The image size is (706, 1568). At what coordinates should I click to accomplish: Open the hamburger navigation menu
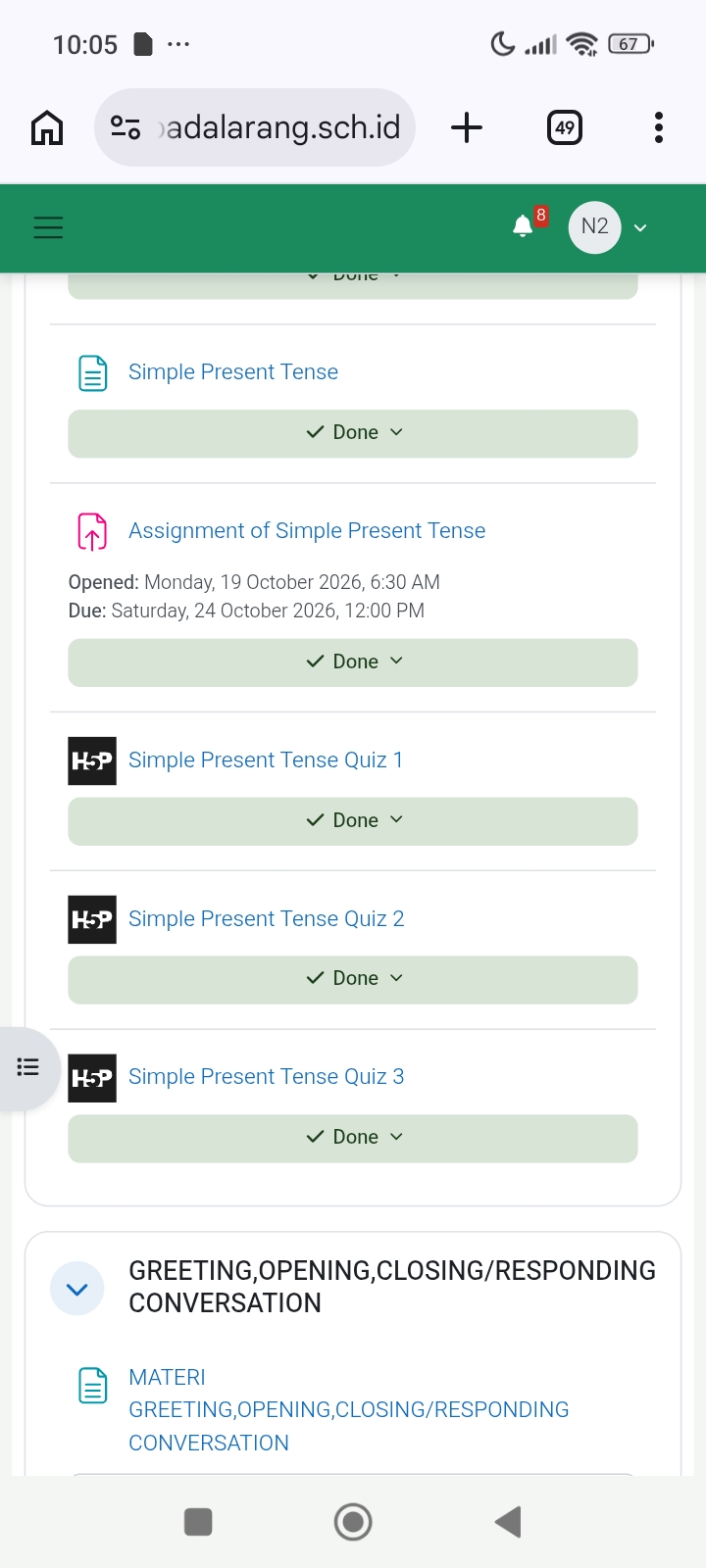(48, 227)
